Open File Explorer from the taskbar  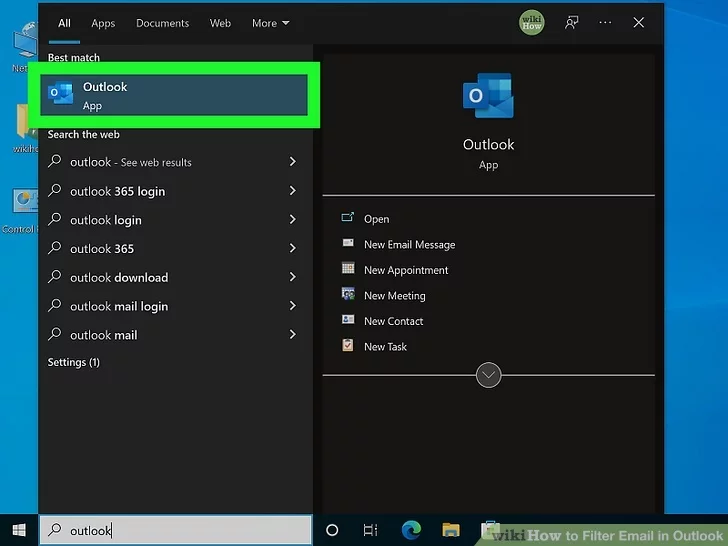[451, 530]
